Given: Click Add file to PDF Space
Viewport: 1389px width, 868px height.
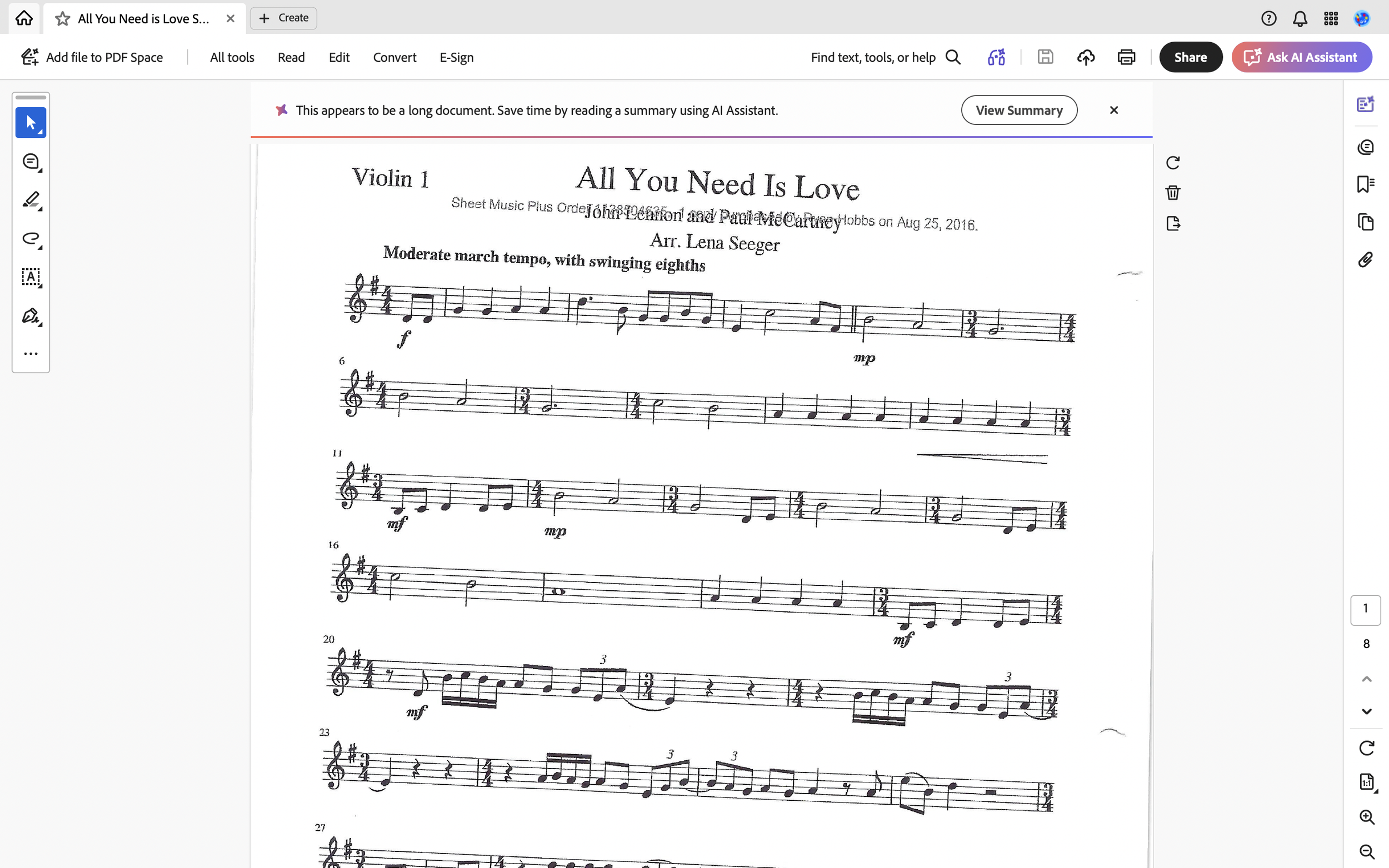Looking at the screenshot, I should (x=92, y=57).
